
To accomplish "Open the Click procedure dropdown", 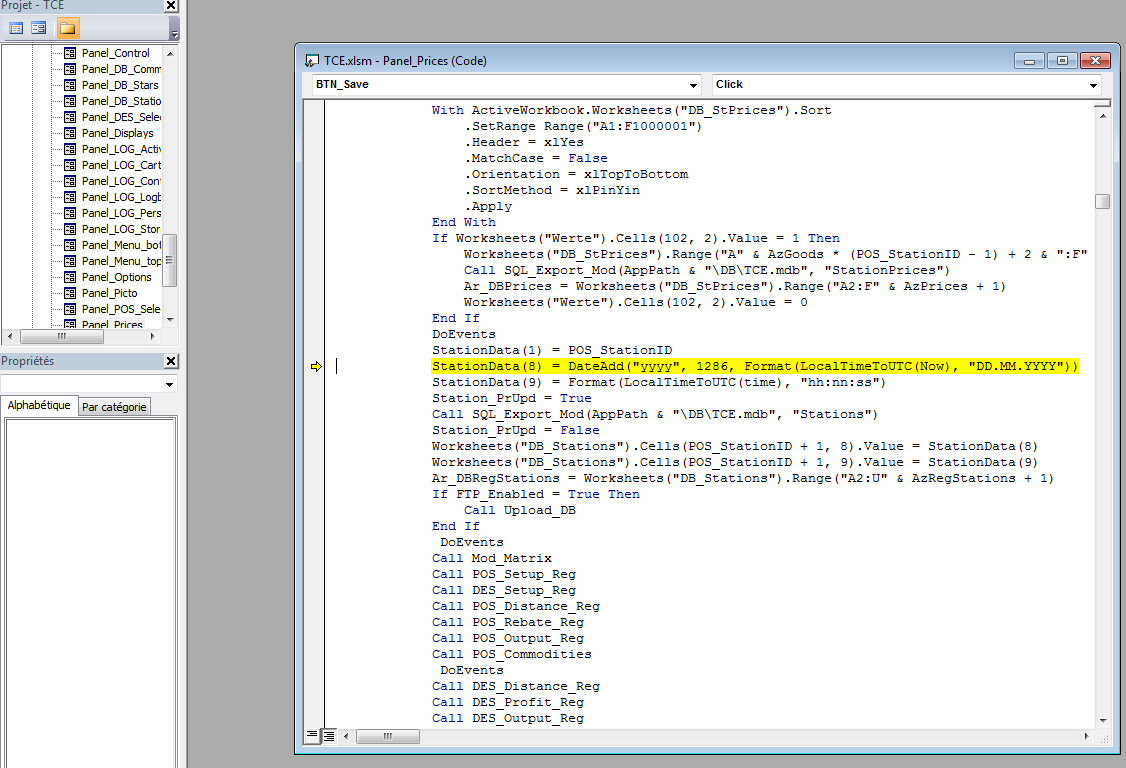I will [x=1093, y=85].
